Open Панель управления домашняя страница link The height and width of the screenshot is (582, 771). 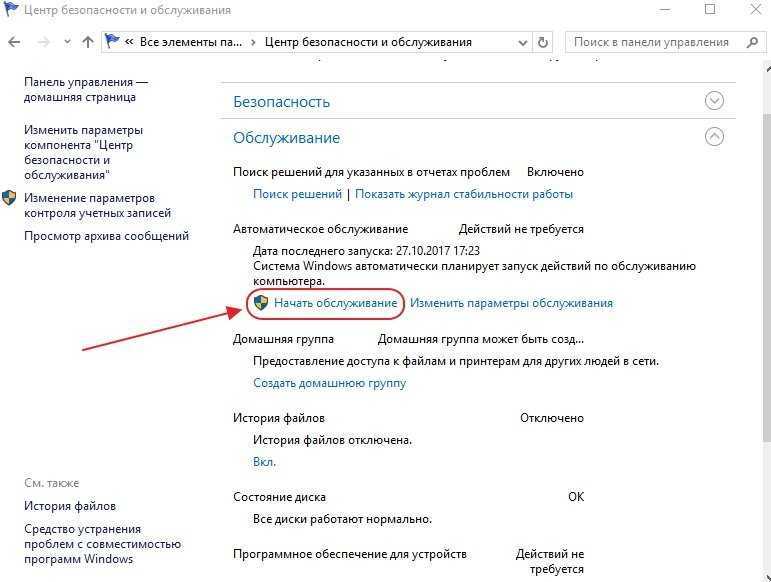pos(86,89)
